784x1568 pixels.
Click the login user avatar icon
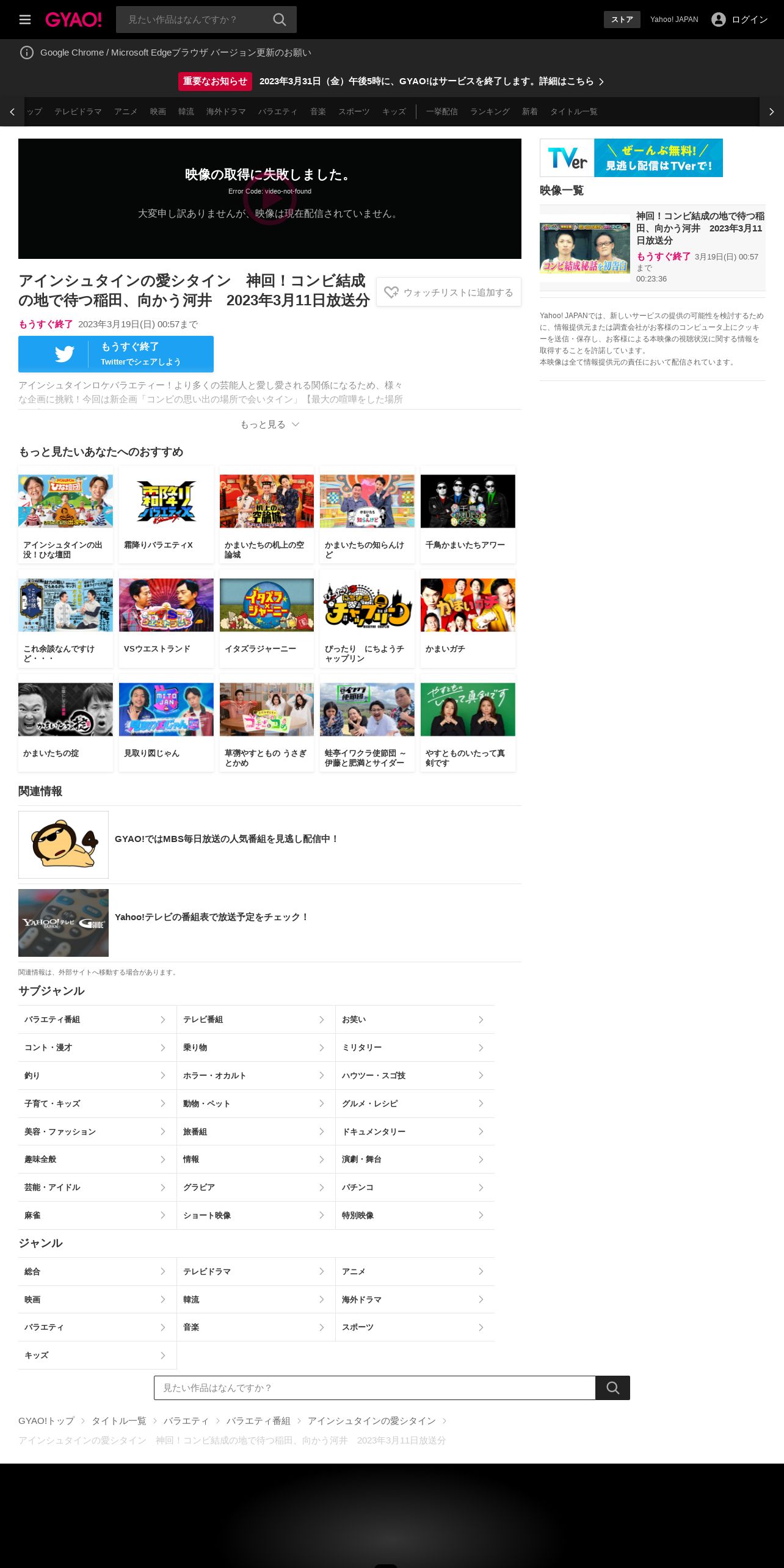719,20
